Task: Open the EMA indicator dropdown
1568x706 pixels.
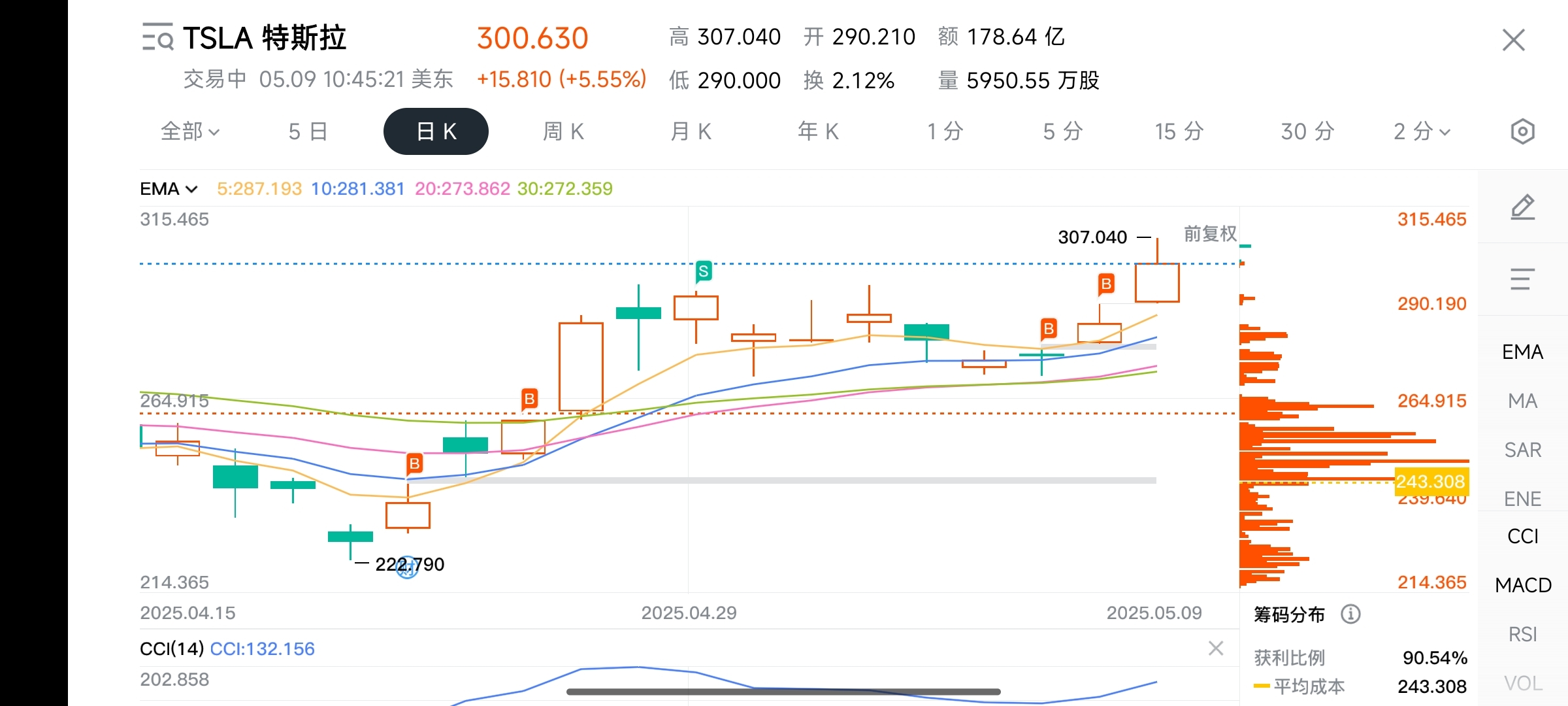Action: coord(169,189)
